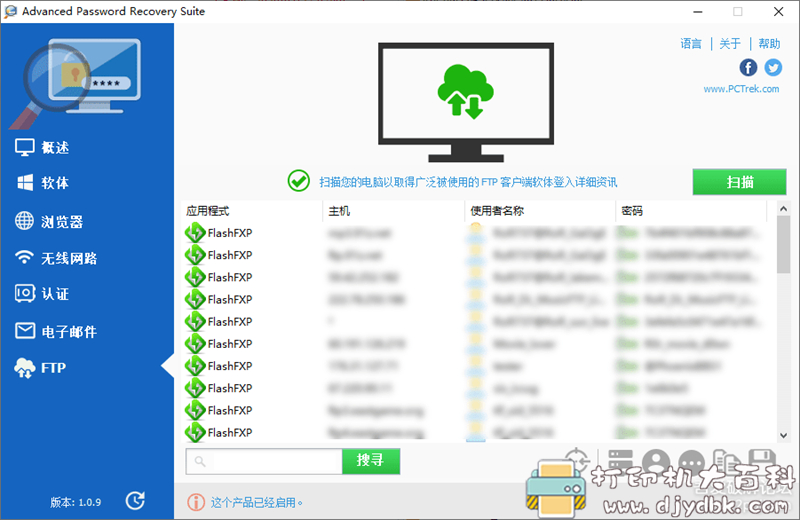Click the copy documents icon in the bottom toolbar
The height and width of the screenshot is (520, 800).
coord(727,461)
